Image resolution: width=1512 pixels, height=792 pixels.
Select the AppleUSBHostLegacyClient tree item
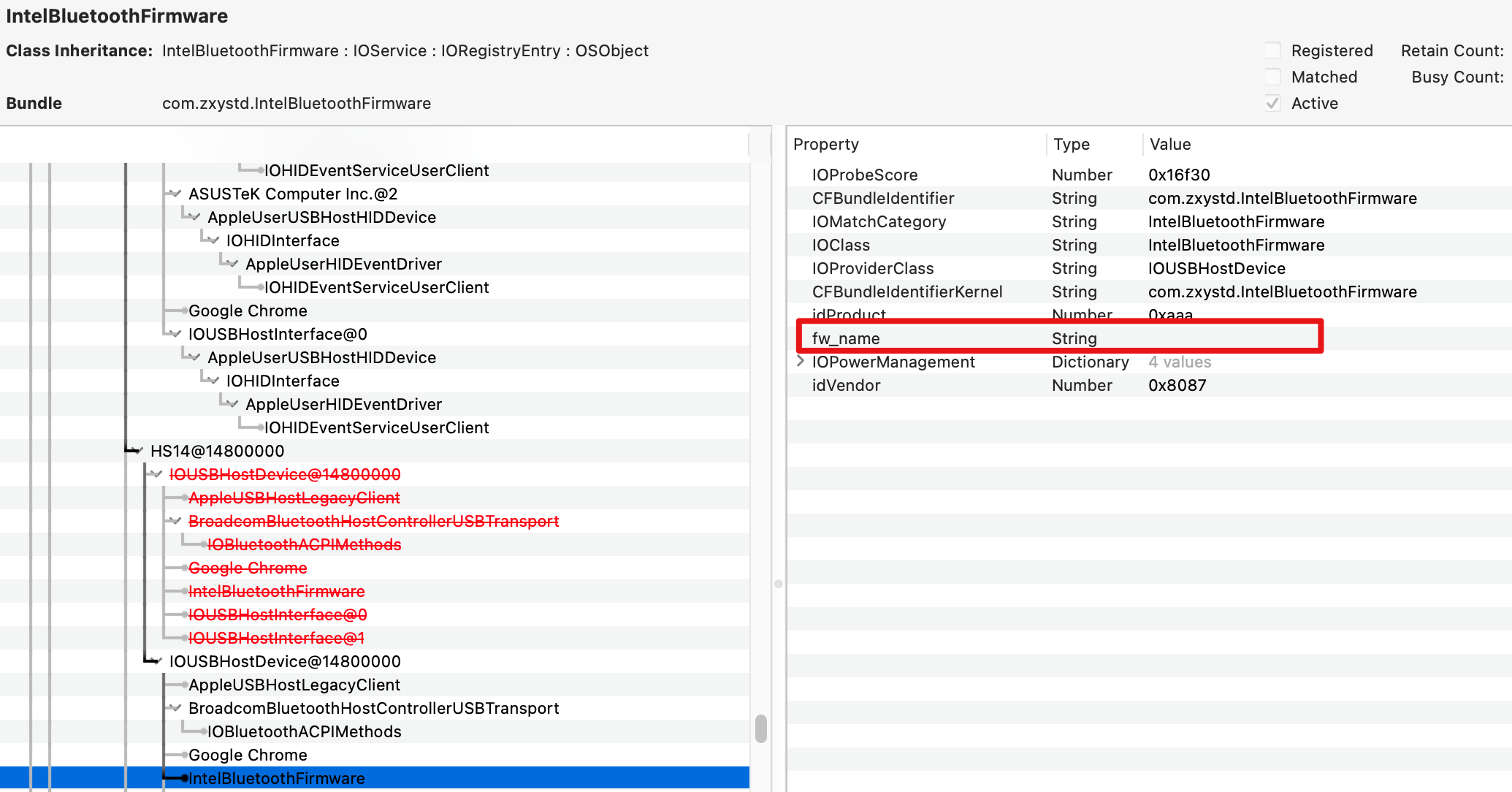(295, 685)
